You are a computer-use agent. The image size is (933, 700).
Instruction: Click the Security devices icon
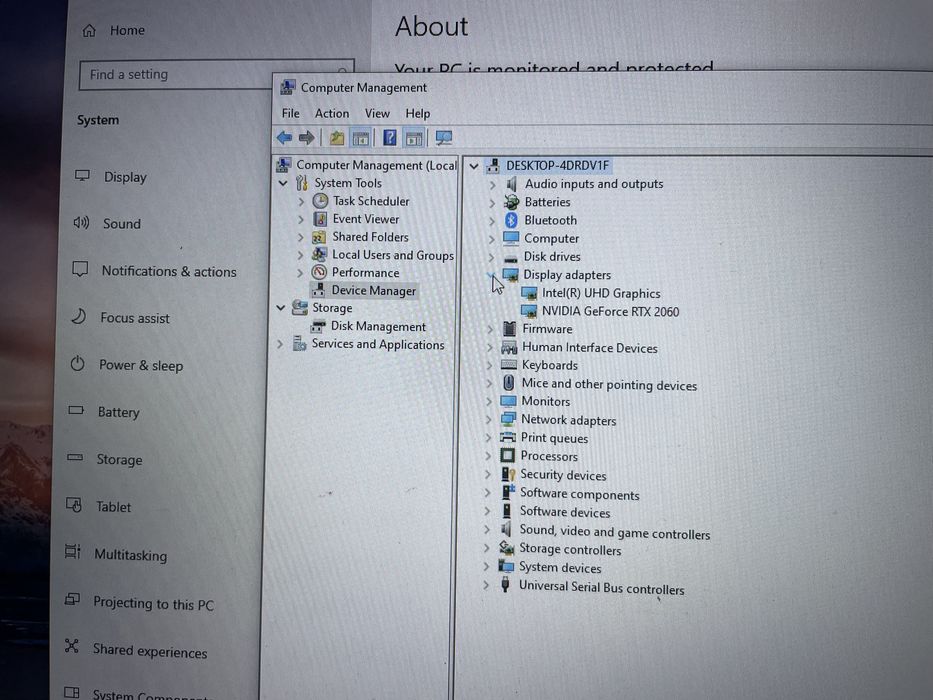tap(508, 474)
